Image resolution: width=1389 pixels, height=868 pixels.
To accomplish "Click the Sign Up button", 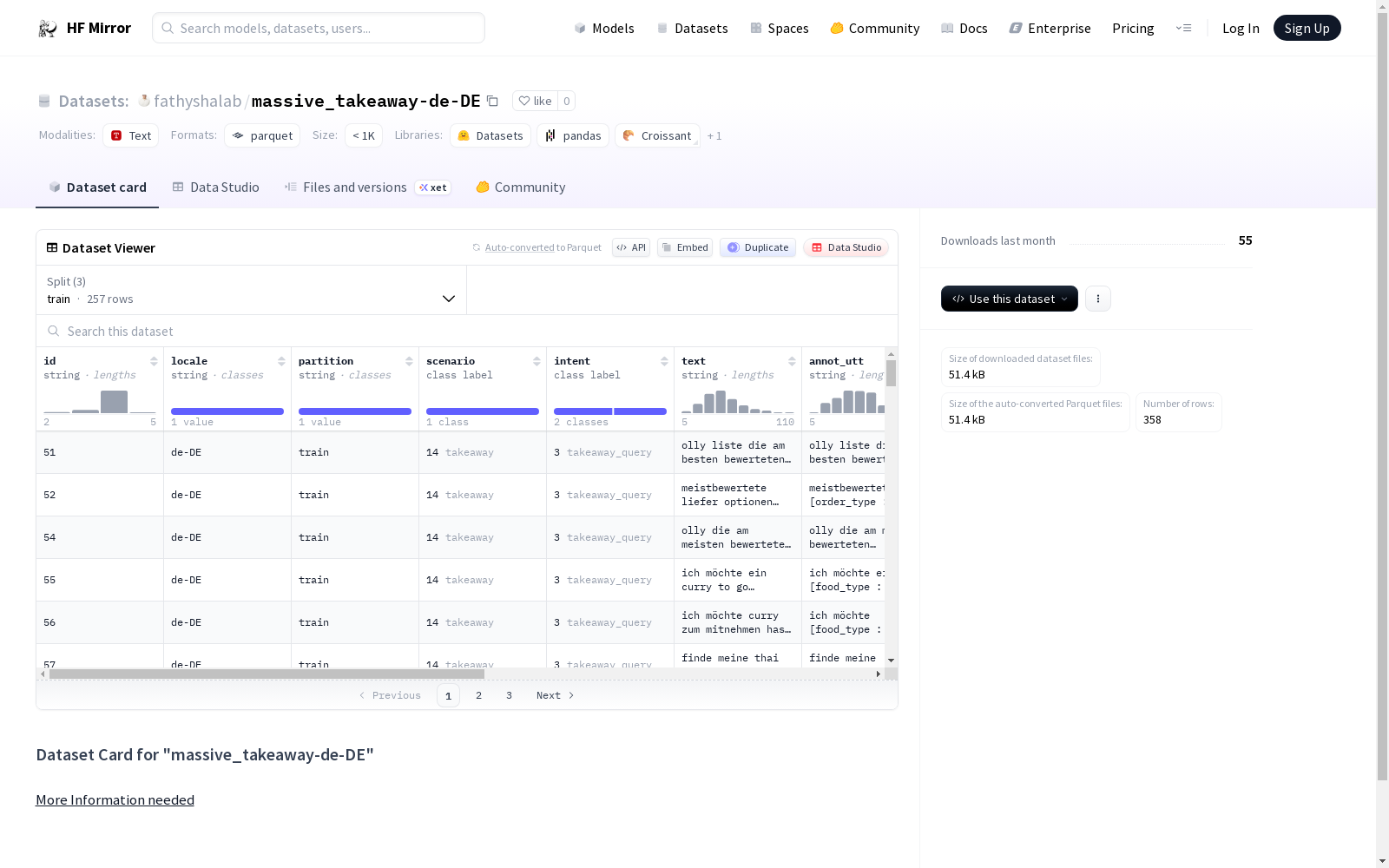I will 1307,28.
